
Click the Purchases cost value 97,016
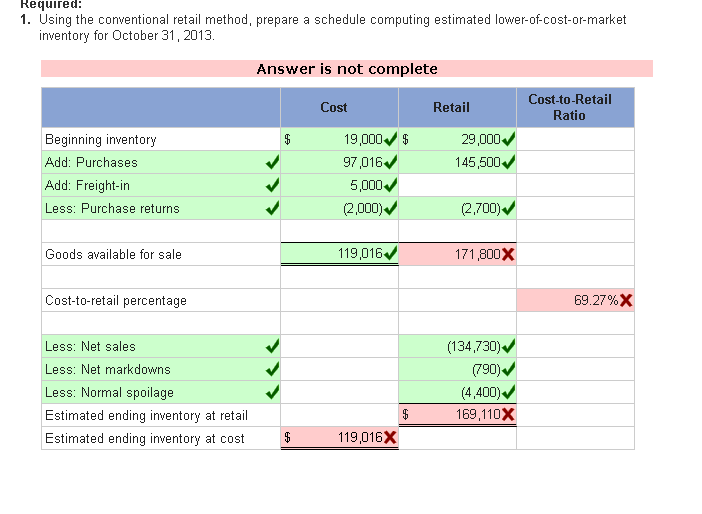tap(363, 162)
